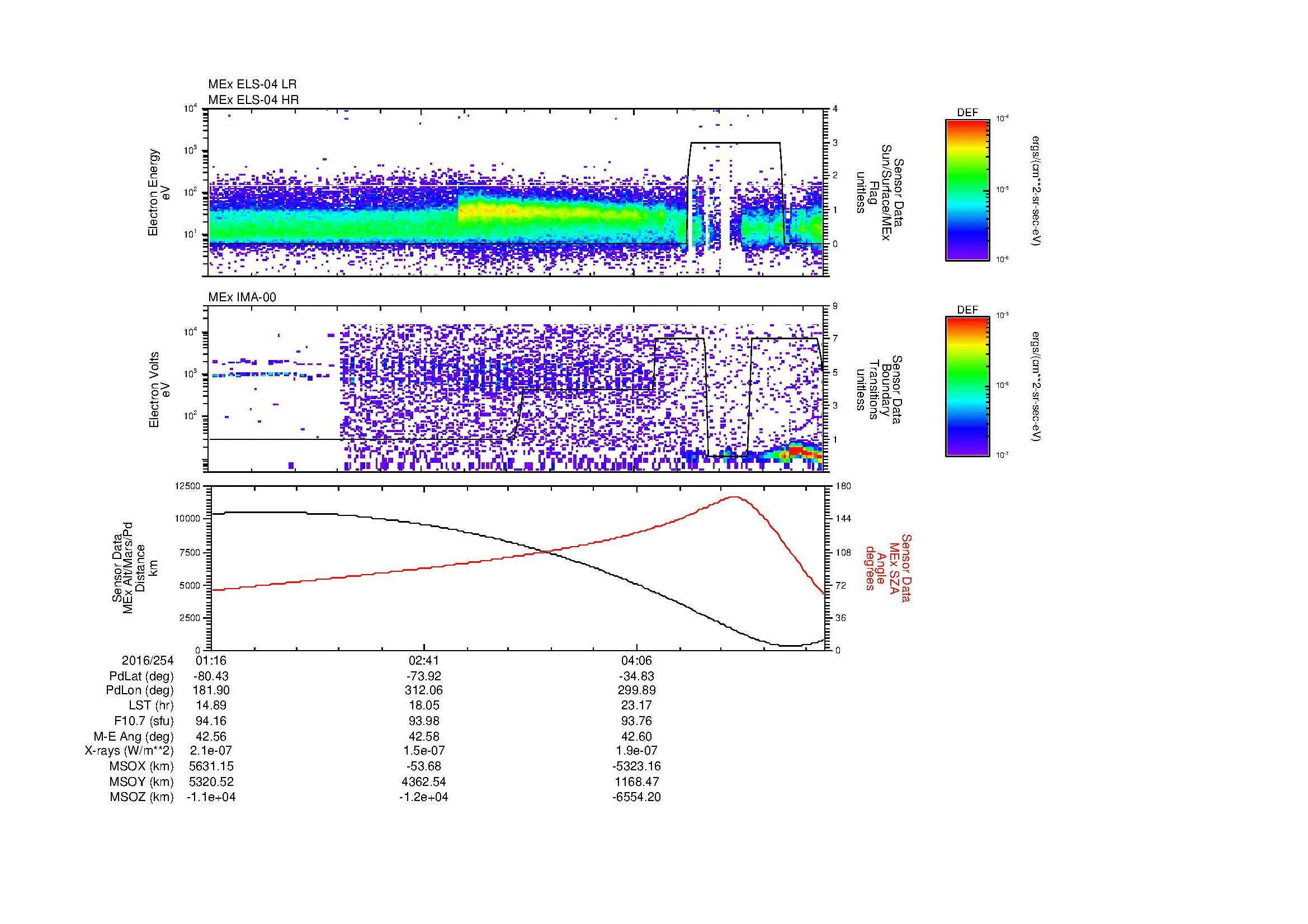Click the M-E Ang value 42.60
Viewport: 1308px width, 924px height.
coord(636,736)
